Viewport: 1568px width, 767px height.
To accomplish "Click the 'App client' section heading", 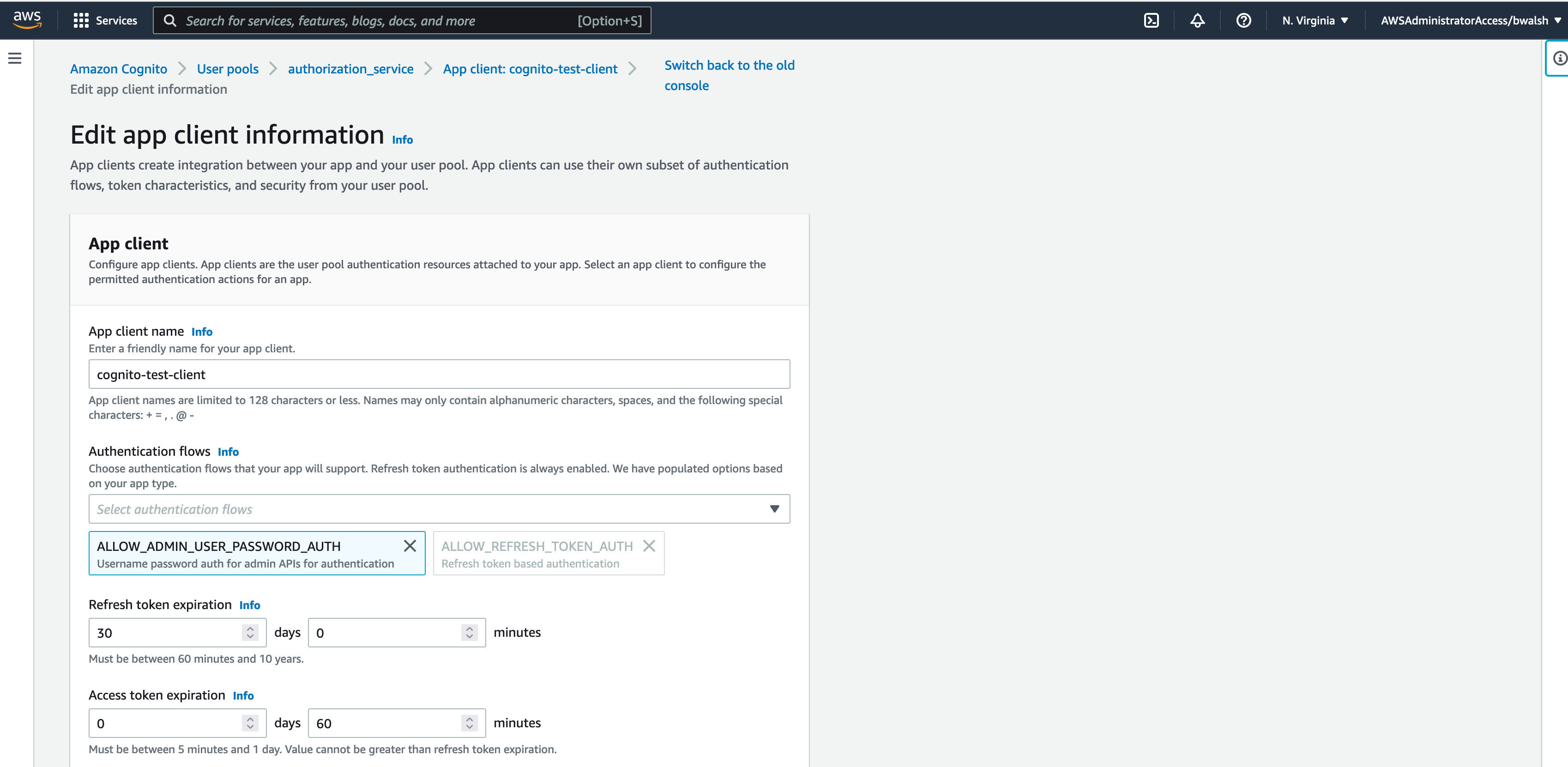I will [128, 243].
